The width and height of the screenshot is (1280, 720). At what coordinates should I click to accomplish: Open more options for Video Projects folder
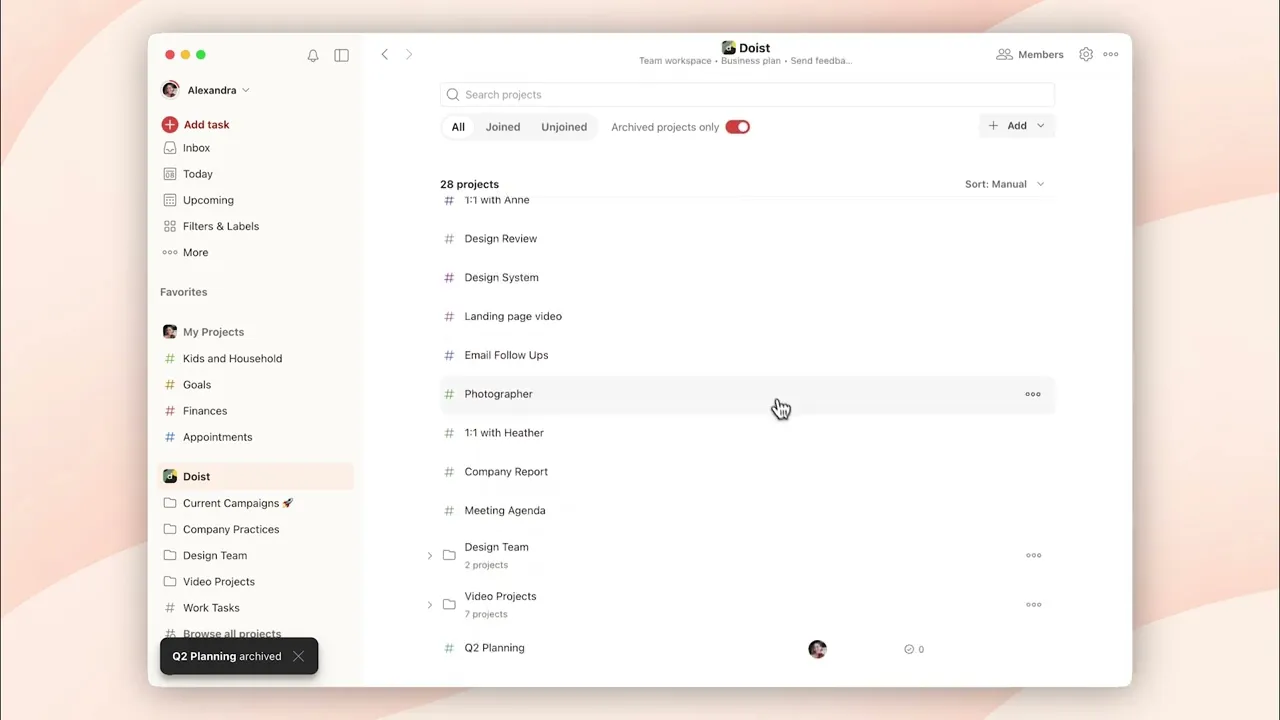coord(1033,604)
